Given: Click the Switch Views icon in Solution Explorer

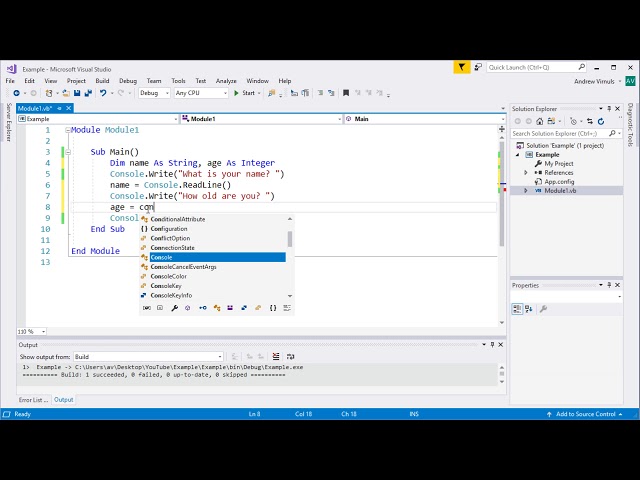Looking at the screenshot, I should (551, 121).
